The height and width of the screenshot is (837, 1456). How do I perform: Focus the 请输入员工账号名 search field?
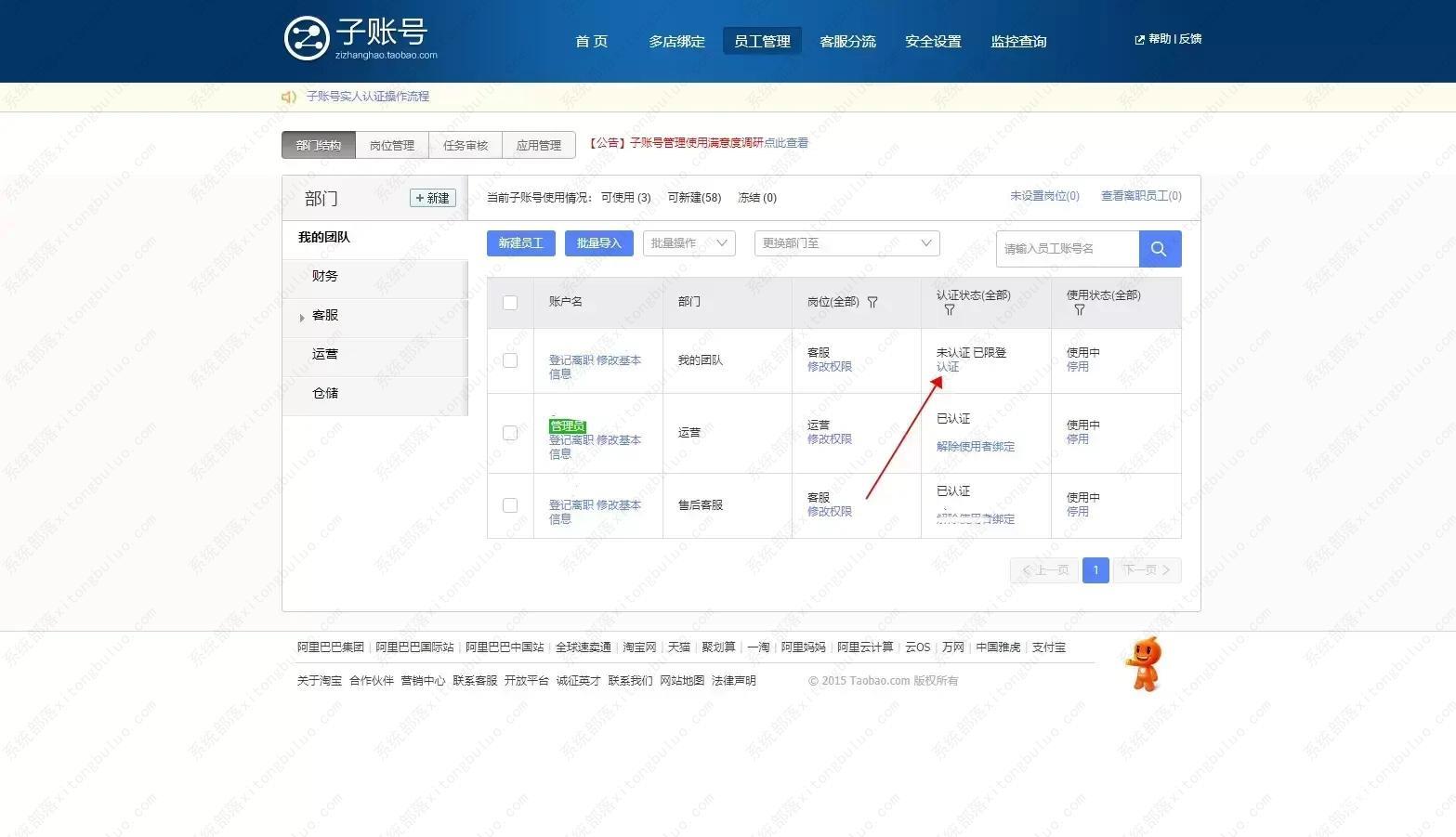(1068, 249)
